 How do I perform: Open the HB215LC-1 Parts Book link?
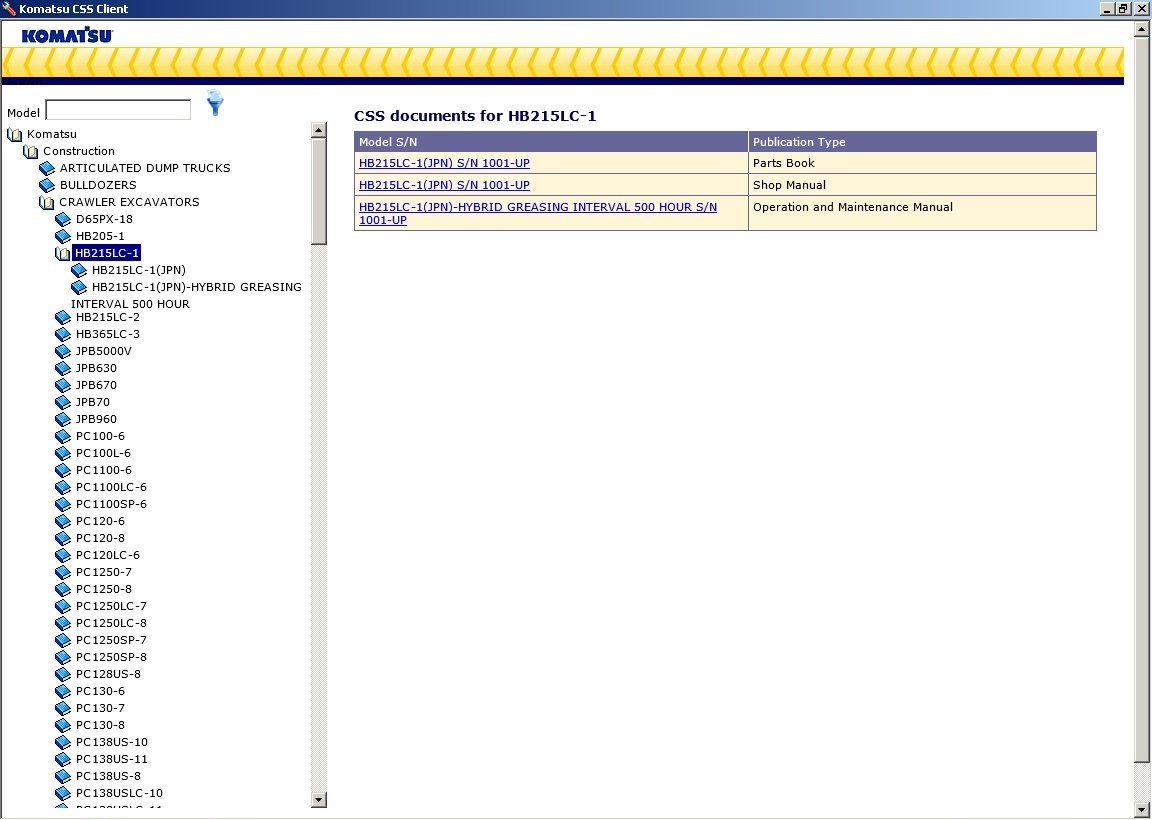(444, 163)
